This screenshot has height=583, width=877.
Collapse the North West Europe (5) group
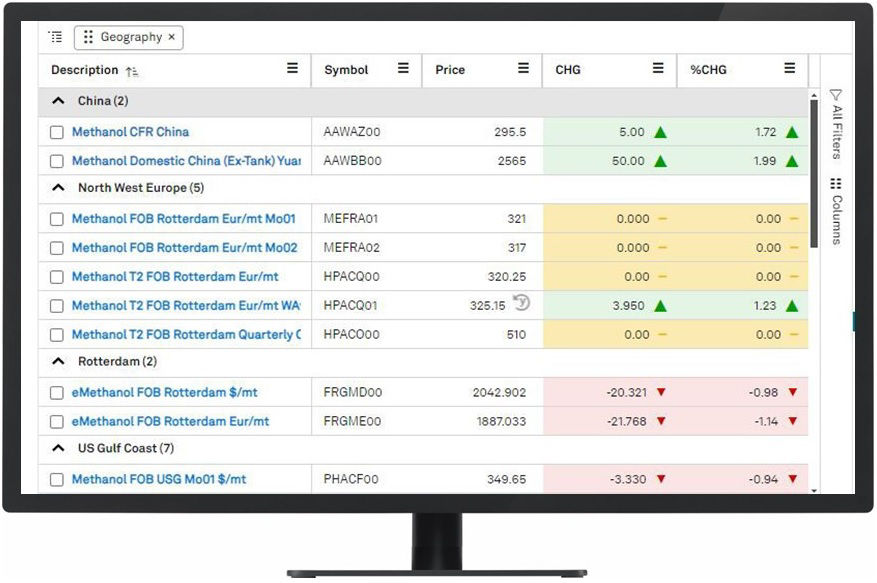point(58,188)
